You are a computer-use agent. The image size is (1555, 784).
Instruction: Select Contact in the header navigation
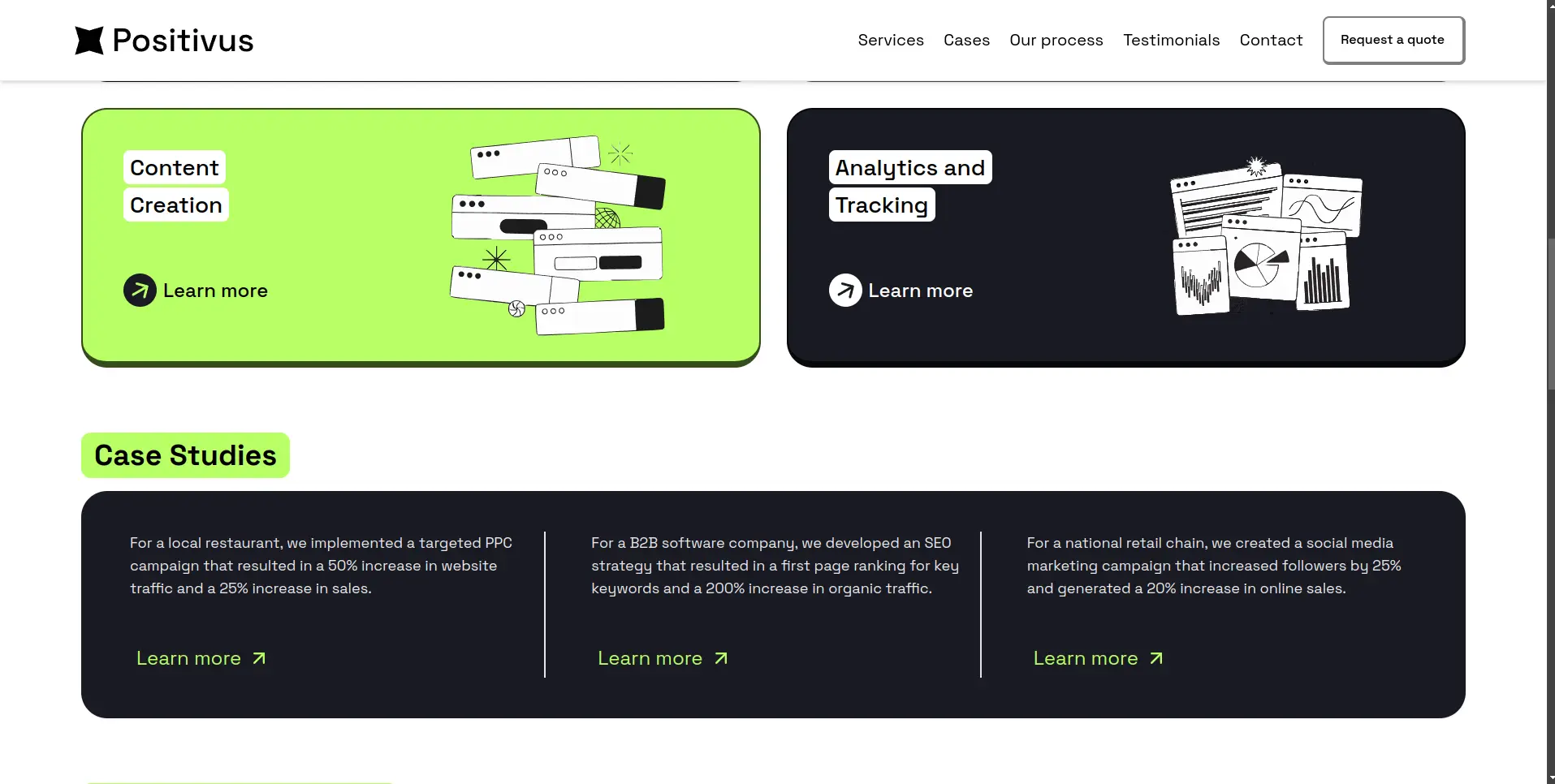pyautogui.click(x=1271, y=41)
